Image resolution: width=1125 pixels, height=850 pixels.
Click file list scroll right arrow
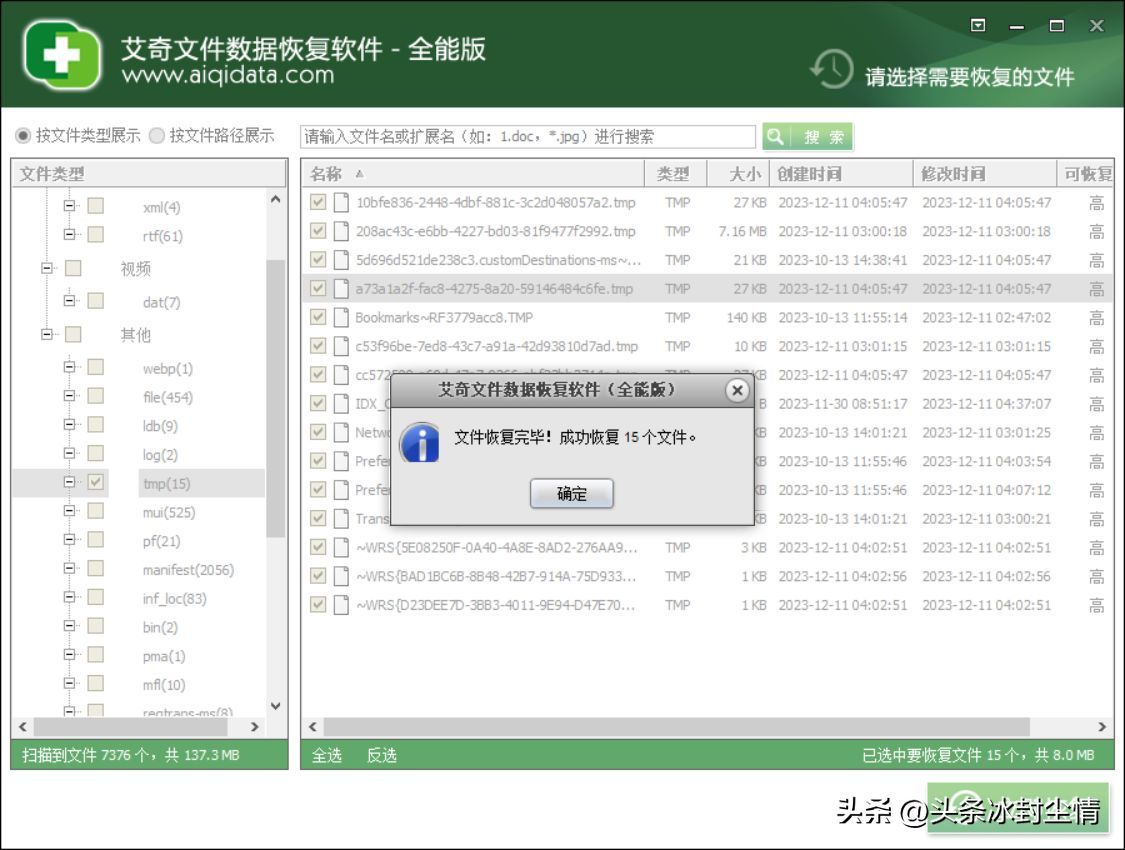(1102, 727)
